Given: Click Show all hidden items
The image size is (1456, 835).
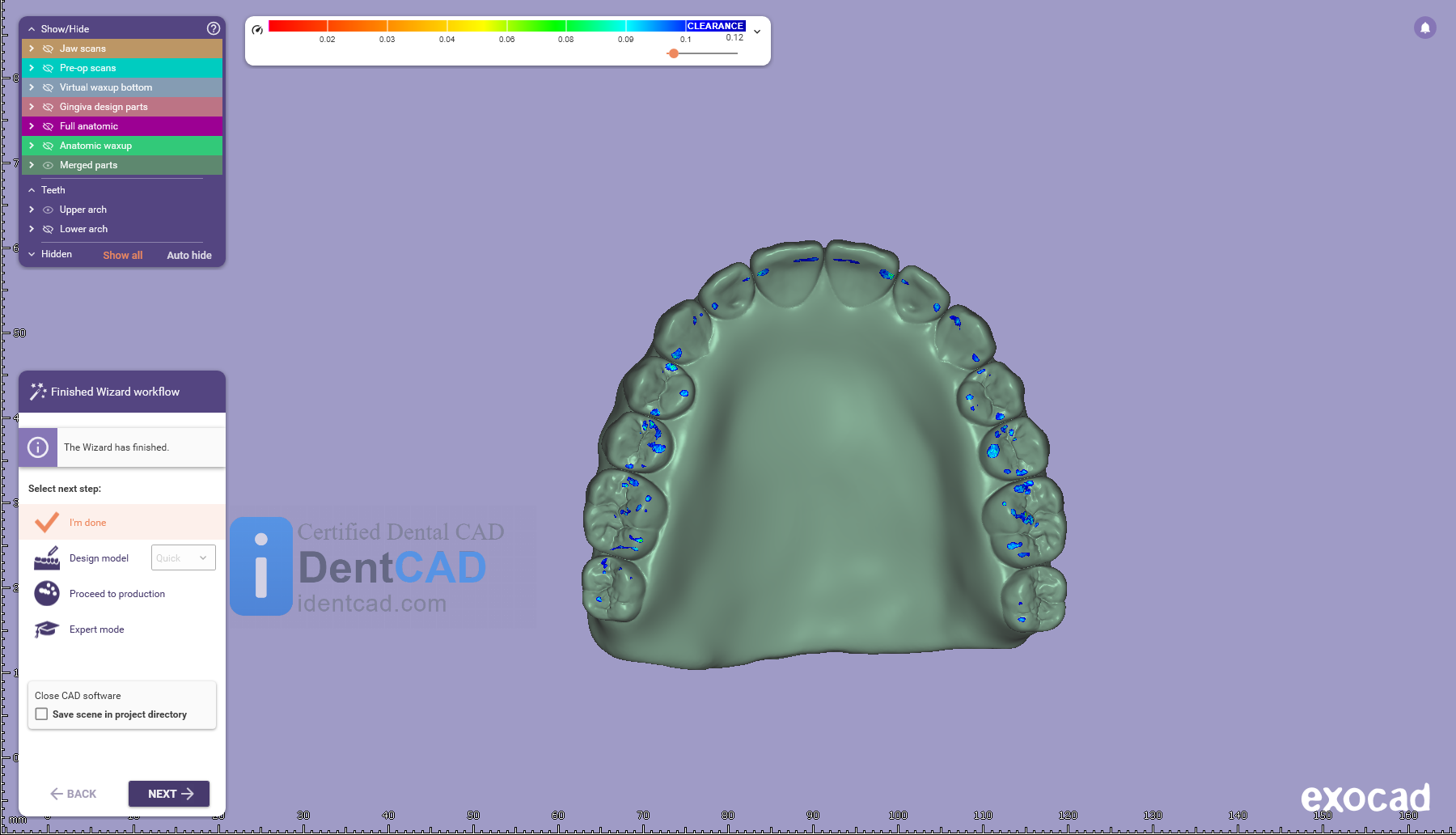Looking at the screenshot, I should [122, 255].
